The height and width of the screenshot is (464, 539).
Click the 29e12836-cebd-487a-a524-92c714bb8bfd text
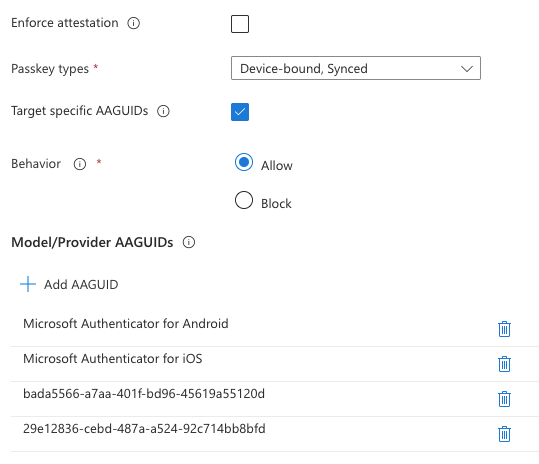[144, 429]
